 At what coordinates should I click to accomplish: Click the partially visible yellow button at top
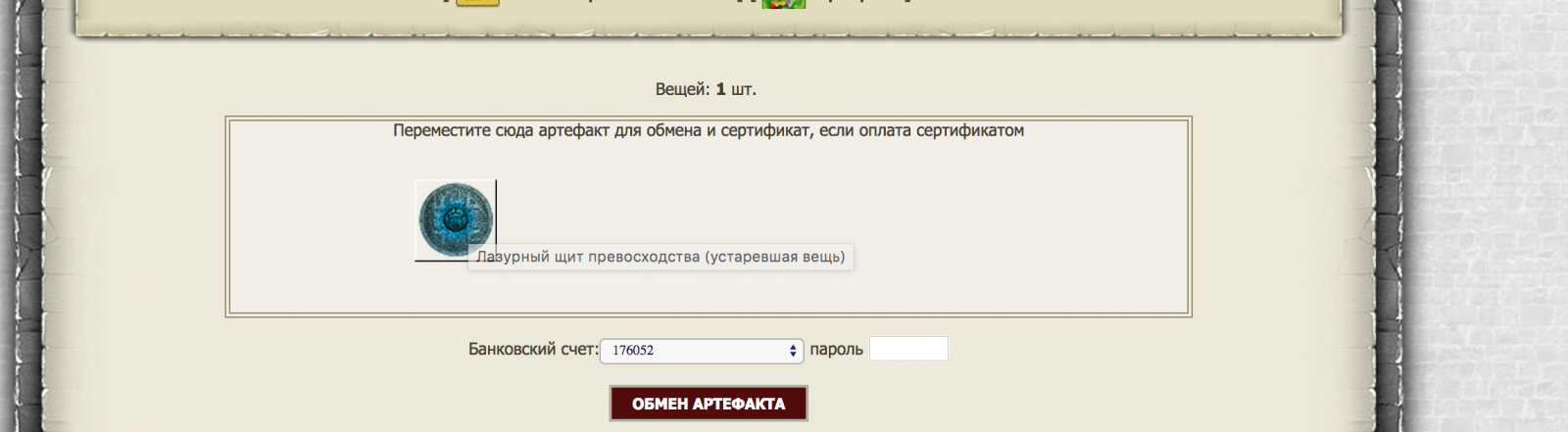pyautogui.click(x=477, y=3)
